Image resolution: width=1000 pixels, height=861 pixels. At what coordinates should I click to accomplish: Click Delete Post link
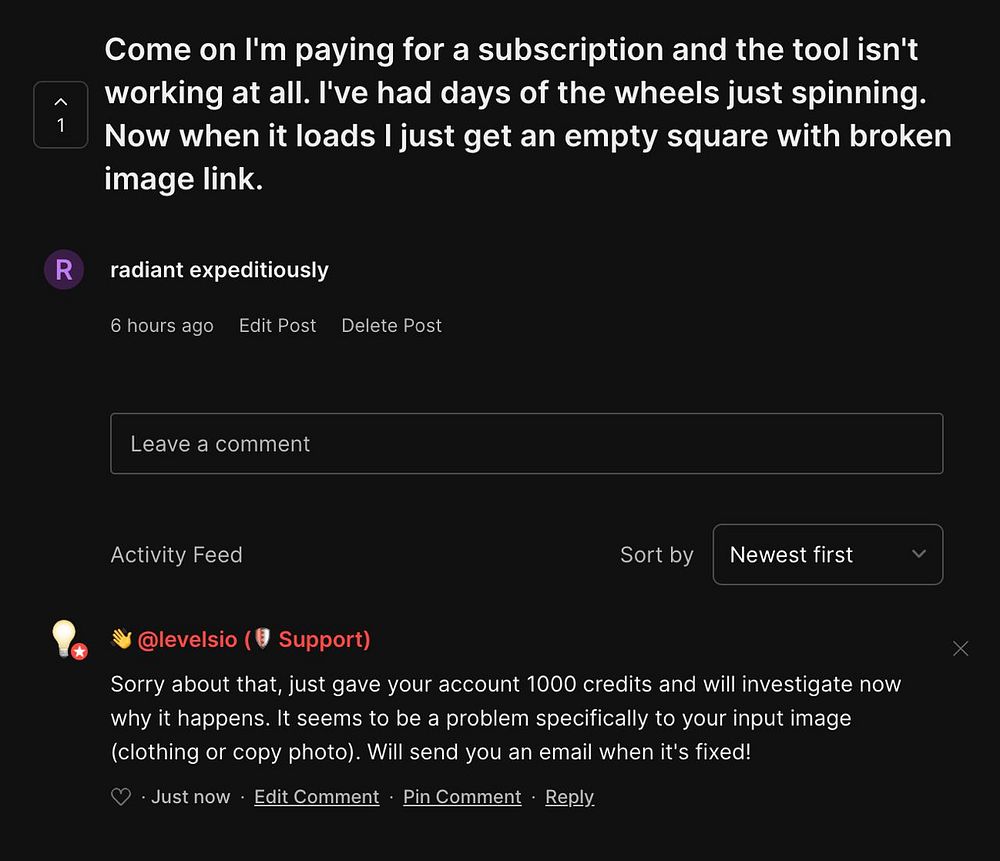391,325
